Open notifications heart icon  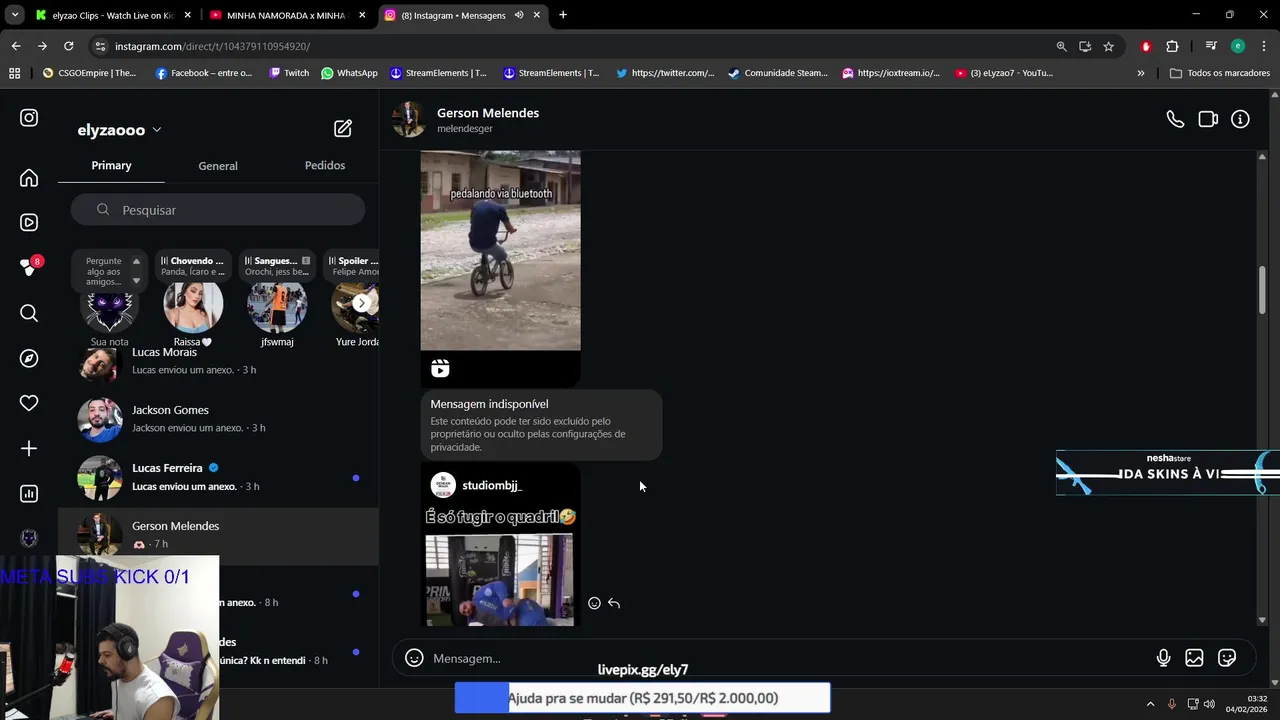click(x=29, y=403)
